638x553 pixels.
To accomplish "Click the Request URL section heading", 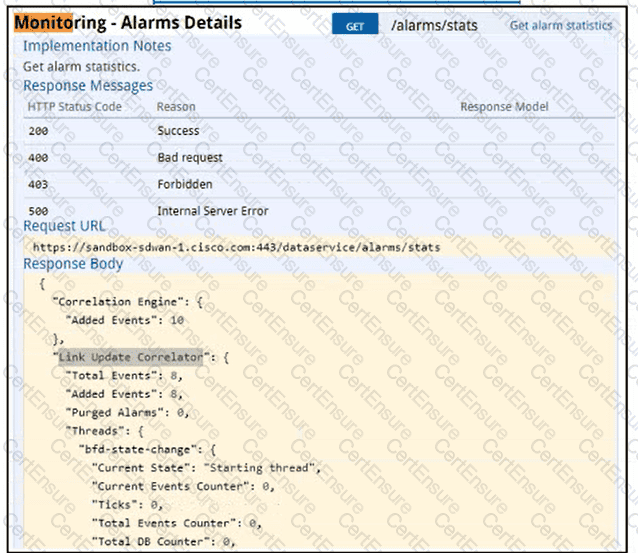I will click(x=64, y=226).
